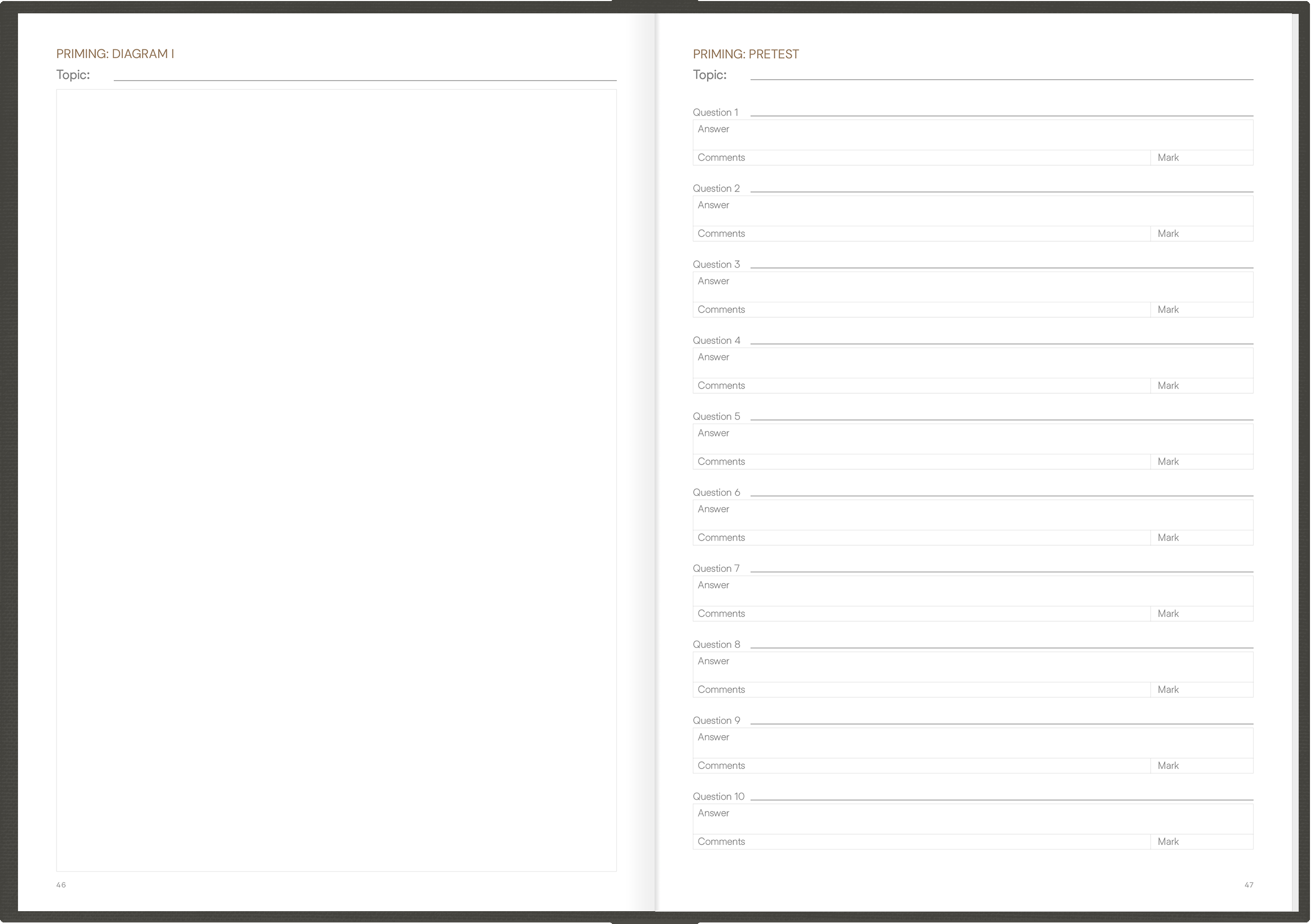
Task: Click the PRIMING: DIAGRAM I heading
Action: [x=115, y=54]
